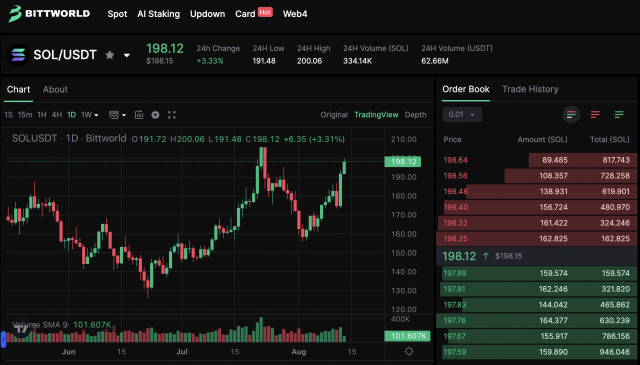Click the Price column header
640x365 pixels.
click(452, 140)
